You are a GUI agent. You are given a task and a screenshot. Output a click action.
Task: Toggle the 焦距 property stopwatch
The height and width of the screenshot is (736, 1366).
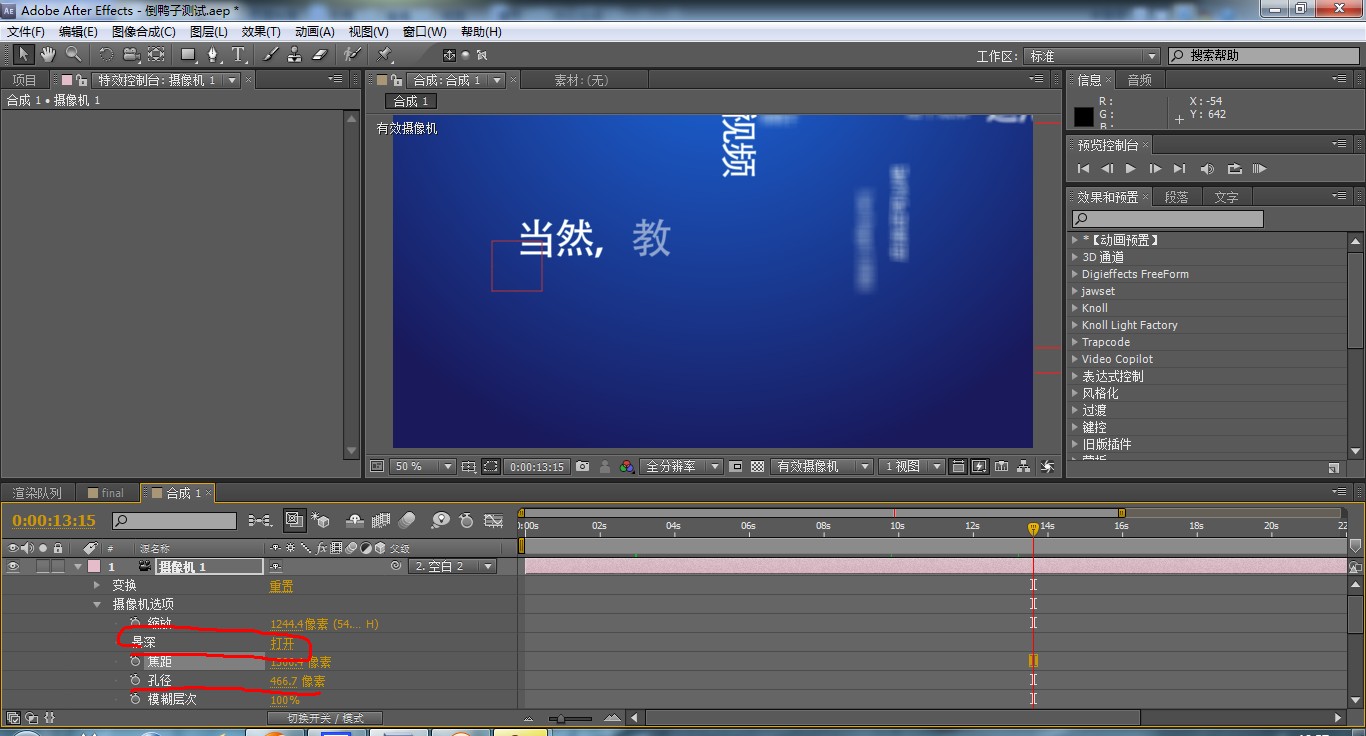(135, 662)
